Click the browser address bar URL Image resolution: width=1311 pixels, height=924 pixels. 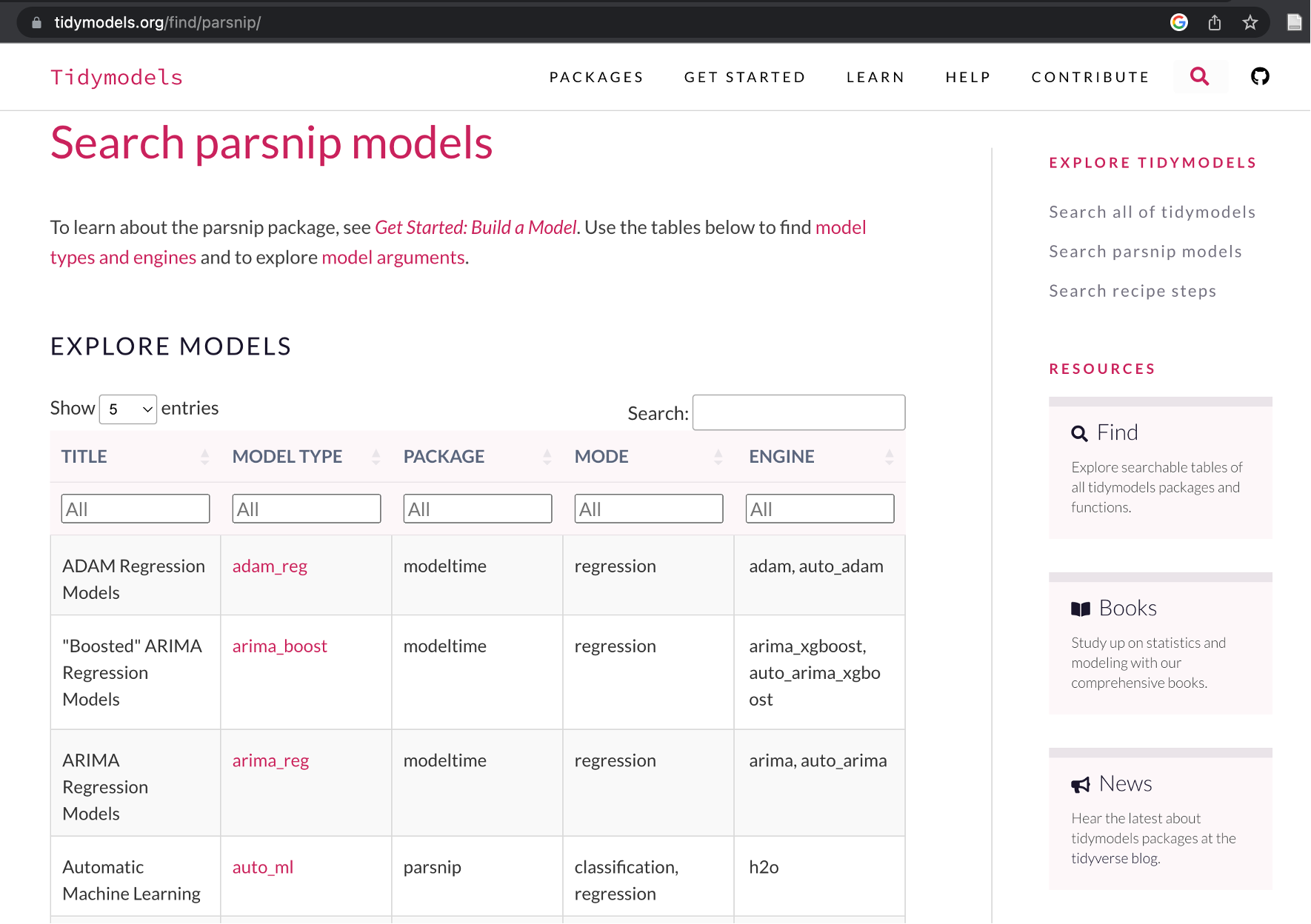158,22
